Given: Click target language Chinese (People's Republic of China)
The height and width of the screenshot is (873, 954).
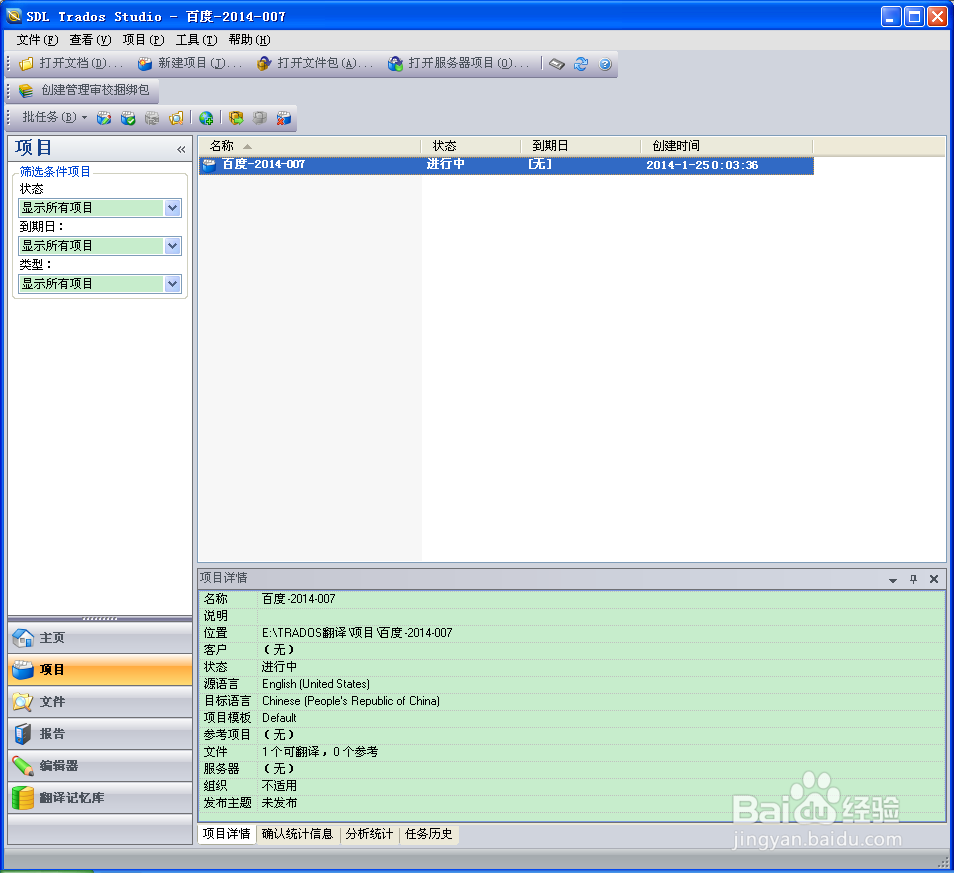Looking at the screenshot, I should (x=351, y=701).
